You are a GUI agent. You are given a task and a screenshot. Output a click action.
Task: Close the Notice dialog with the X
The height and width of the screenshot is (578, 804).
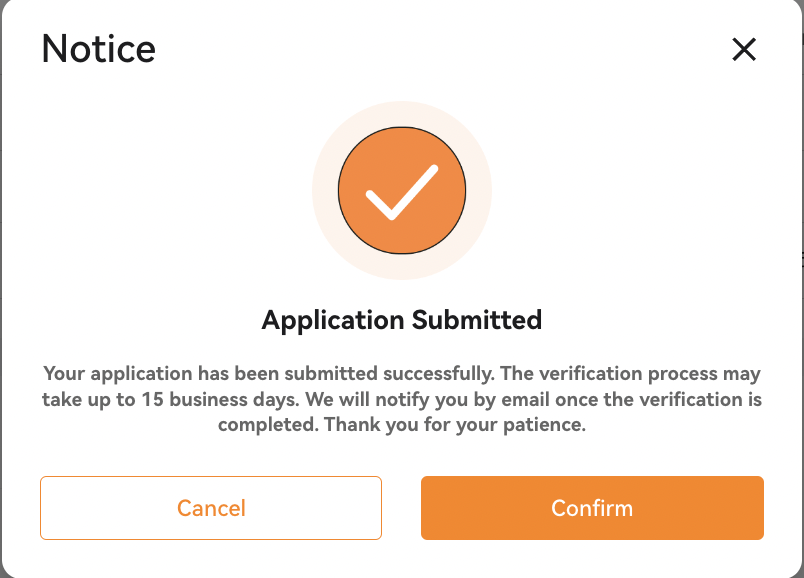pos(744,50)
